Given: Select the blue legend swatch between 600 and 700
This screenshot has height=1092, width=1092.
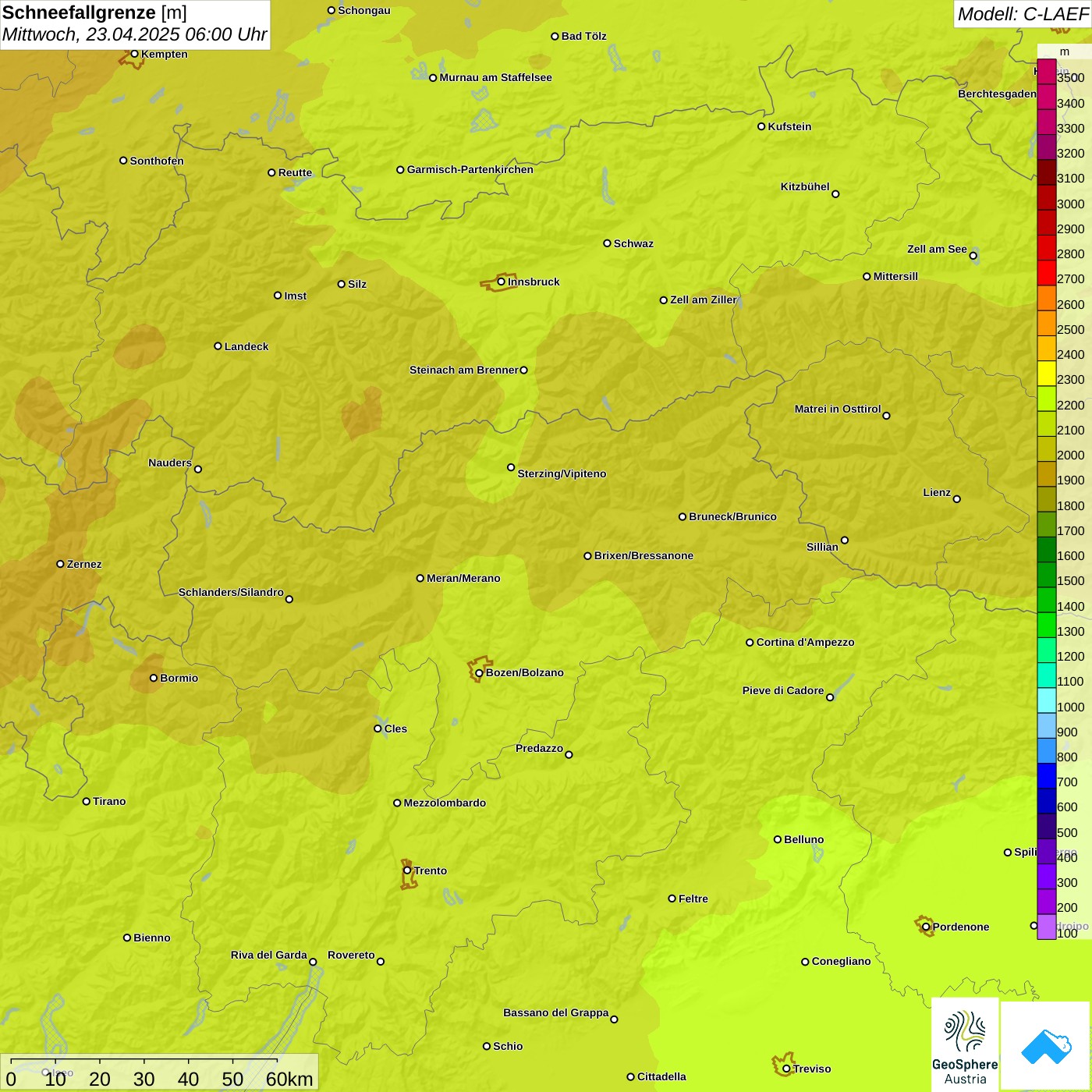Looking at the screenshot, I should coord(1047,800).
